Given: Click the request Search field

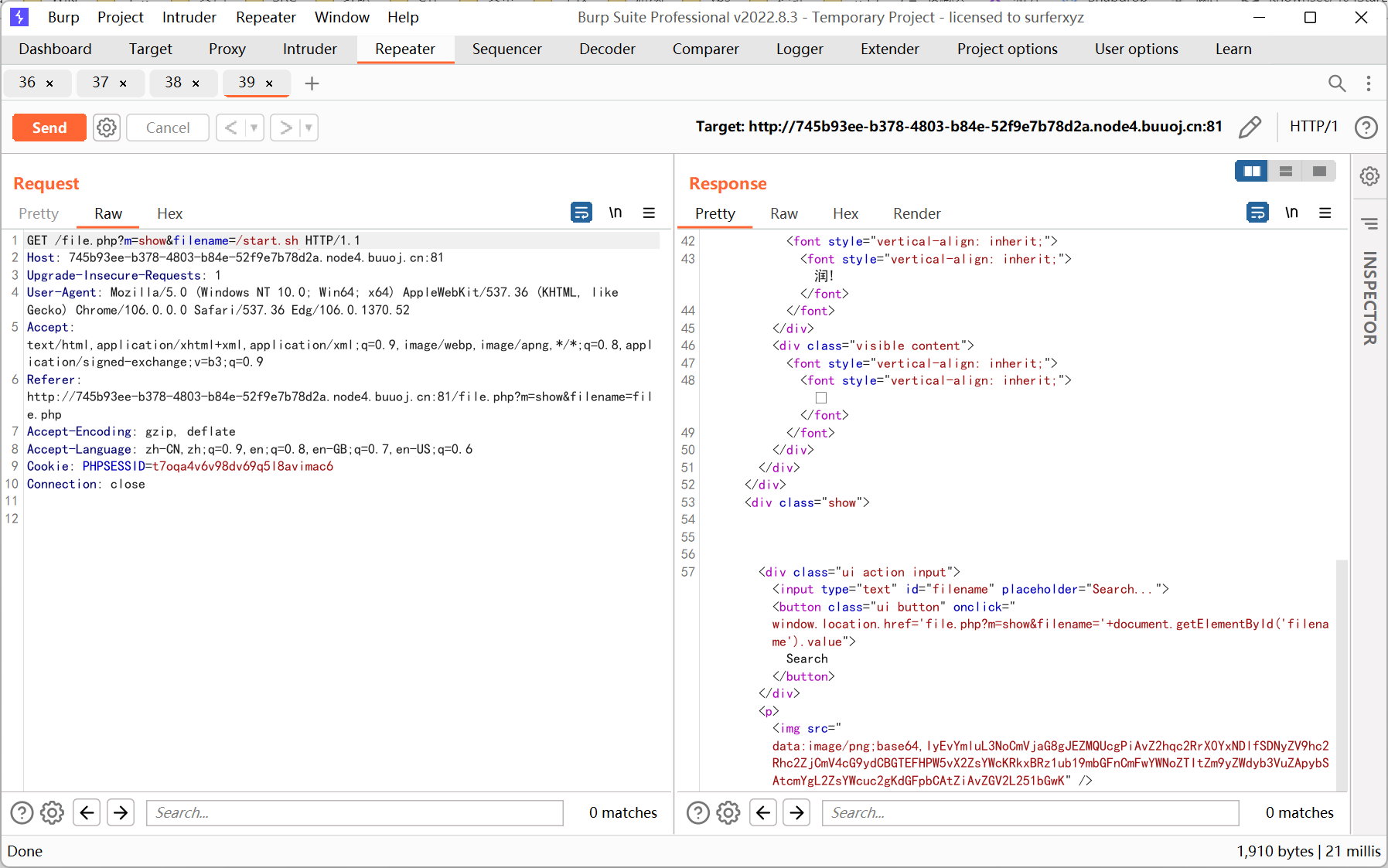Looking at the screenshot, I should (x=355, y=812).
